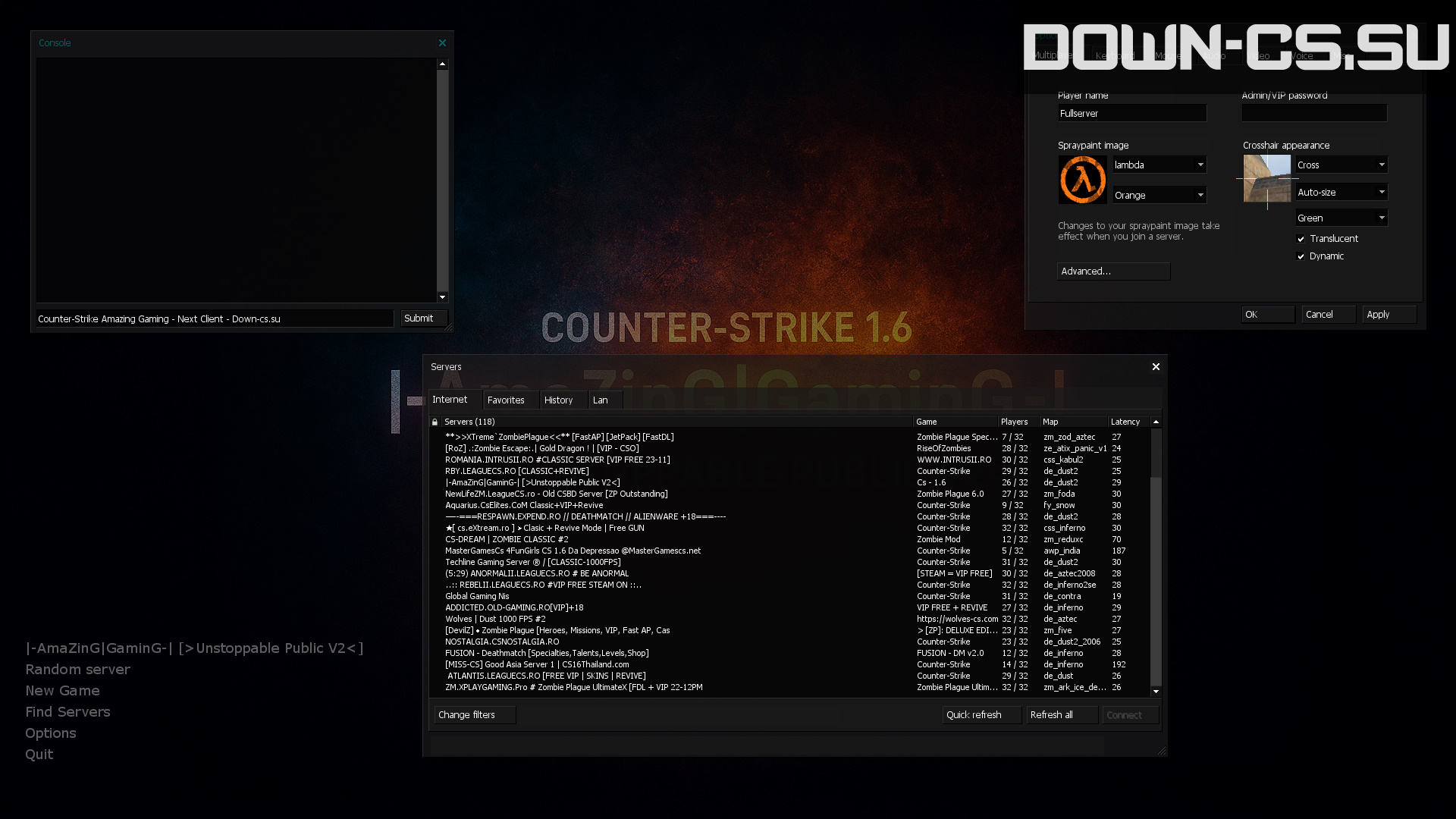This screenshot has width=1456, height=819.
Task: Open the Cross crosshair style dropdown
Action: (1341, 165)
